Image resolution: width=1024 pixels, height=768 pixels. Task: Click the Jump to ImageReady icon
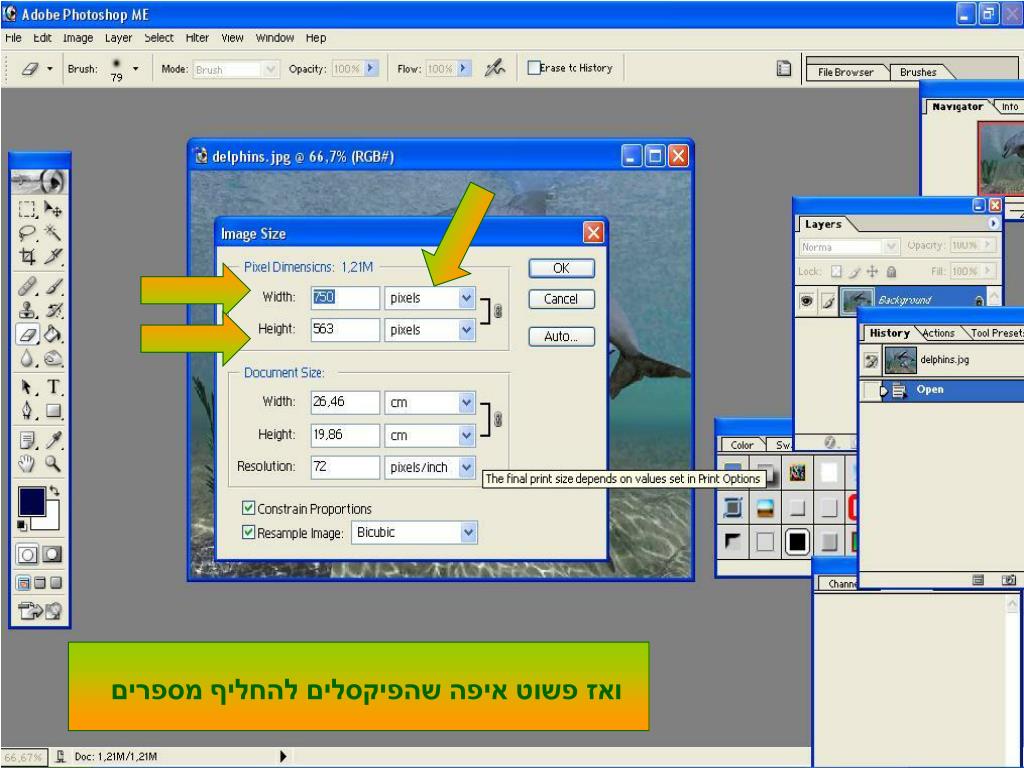(x=39, y=611)
